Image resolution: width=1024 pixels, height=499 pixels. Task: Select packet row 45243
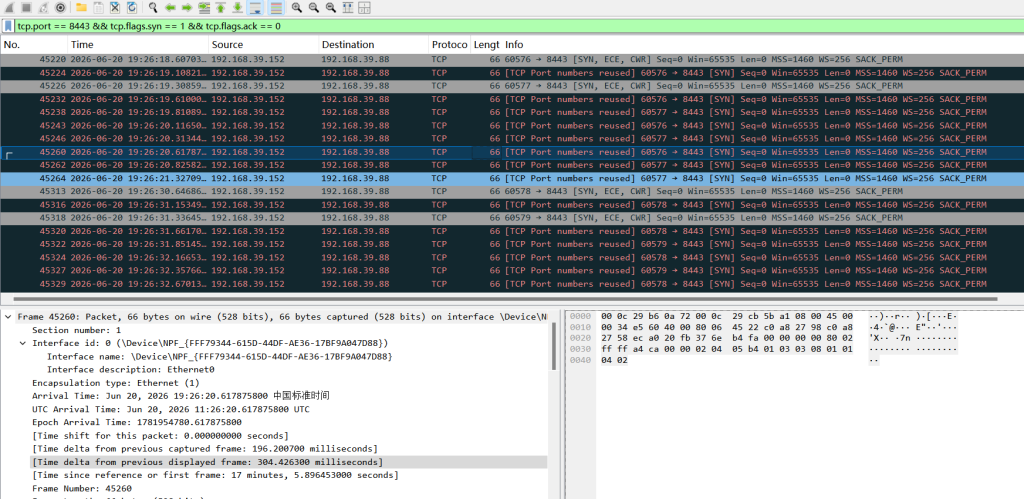point(512,125)
